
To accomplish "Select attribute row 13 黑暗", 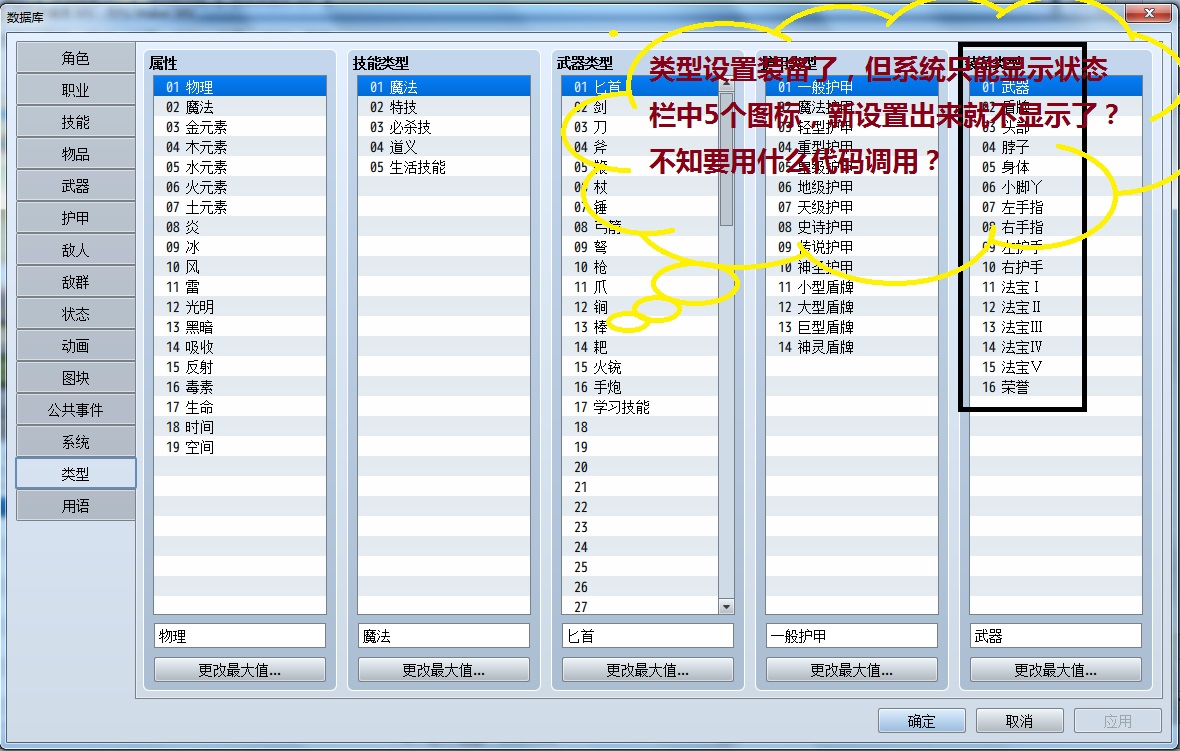I will (x=240, y=327).
